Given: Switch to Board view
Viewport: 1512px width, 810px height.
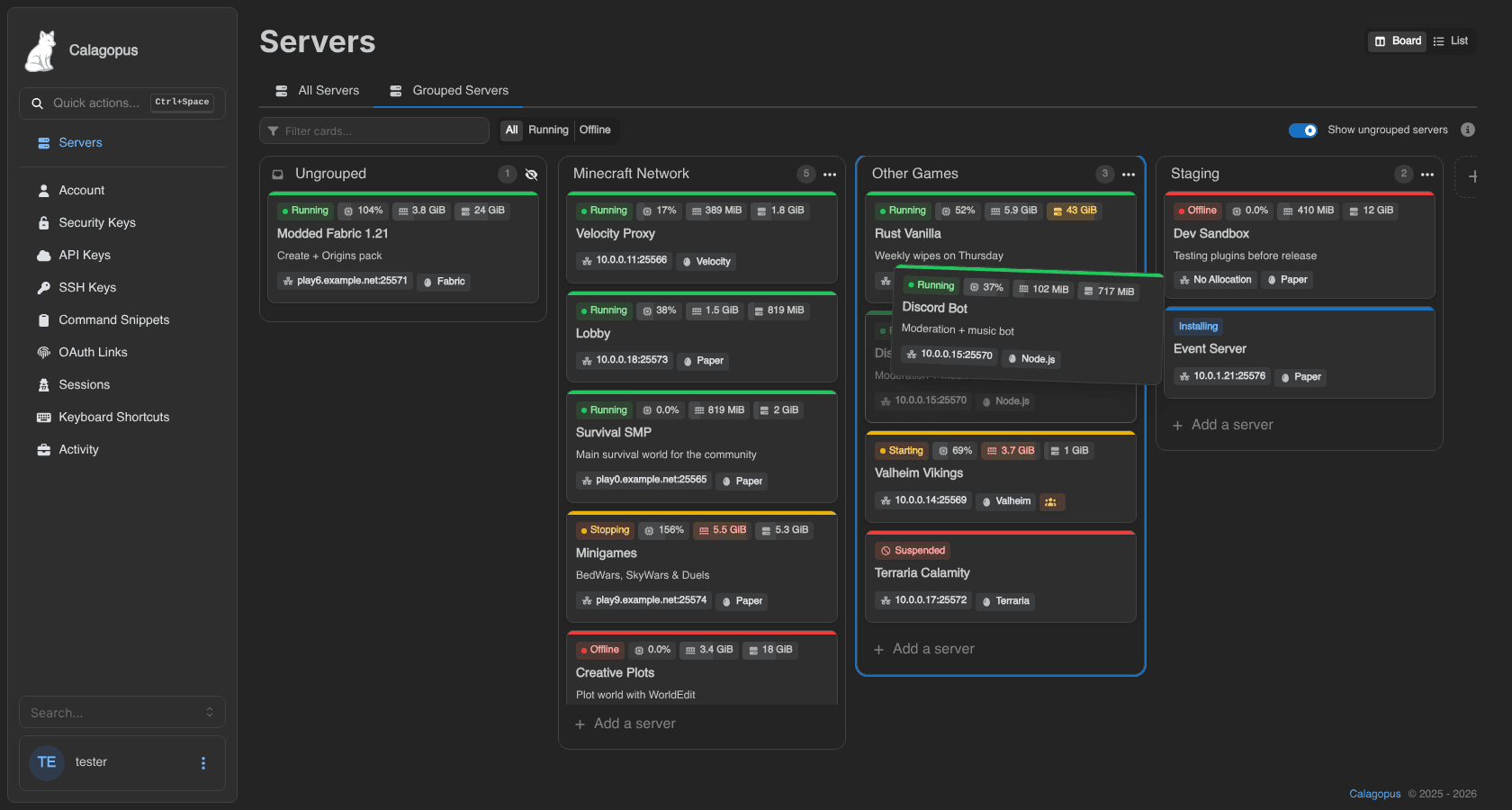Looking at the screenshot, I should tap(1398, 41).
